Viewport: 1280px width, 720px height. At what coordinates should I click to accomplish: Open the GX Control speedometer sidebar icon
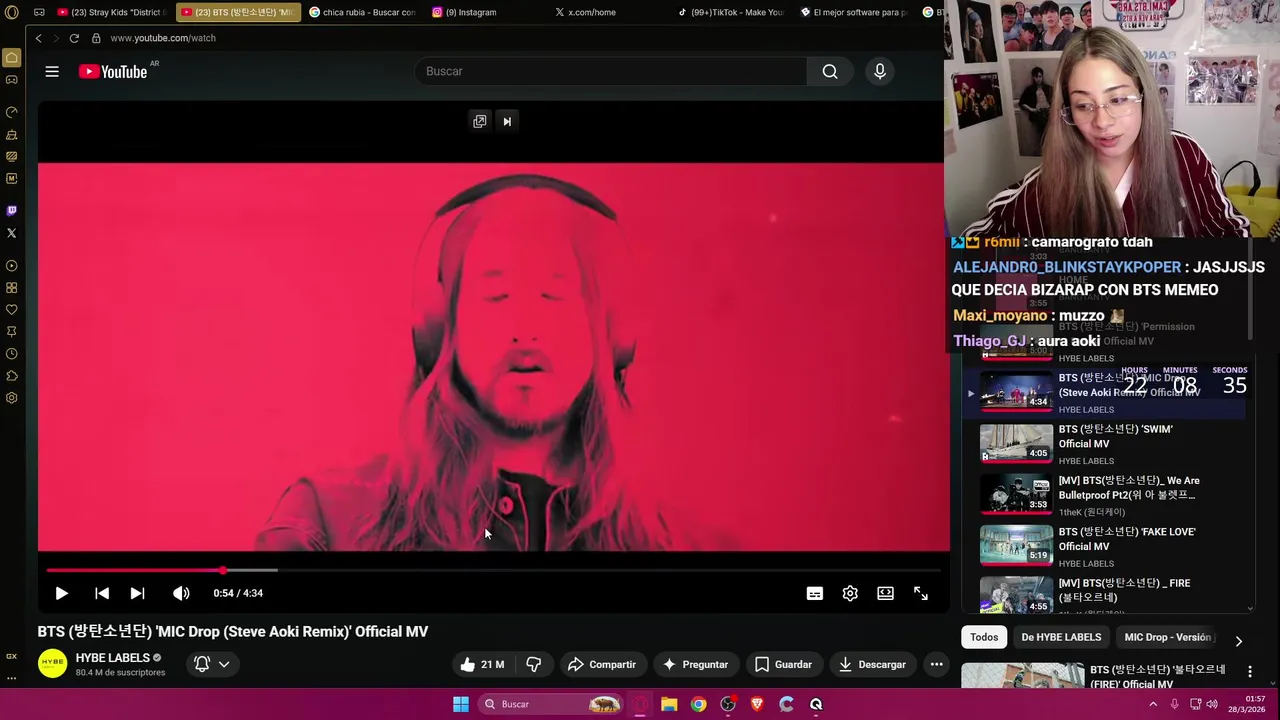tap(12, 112)
